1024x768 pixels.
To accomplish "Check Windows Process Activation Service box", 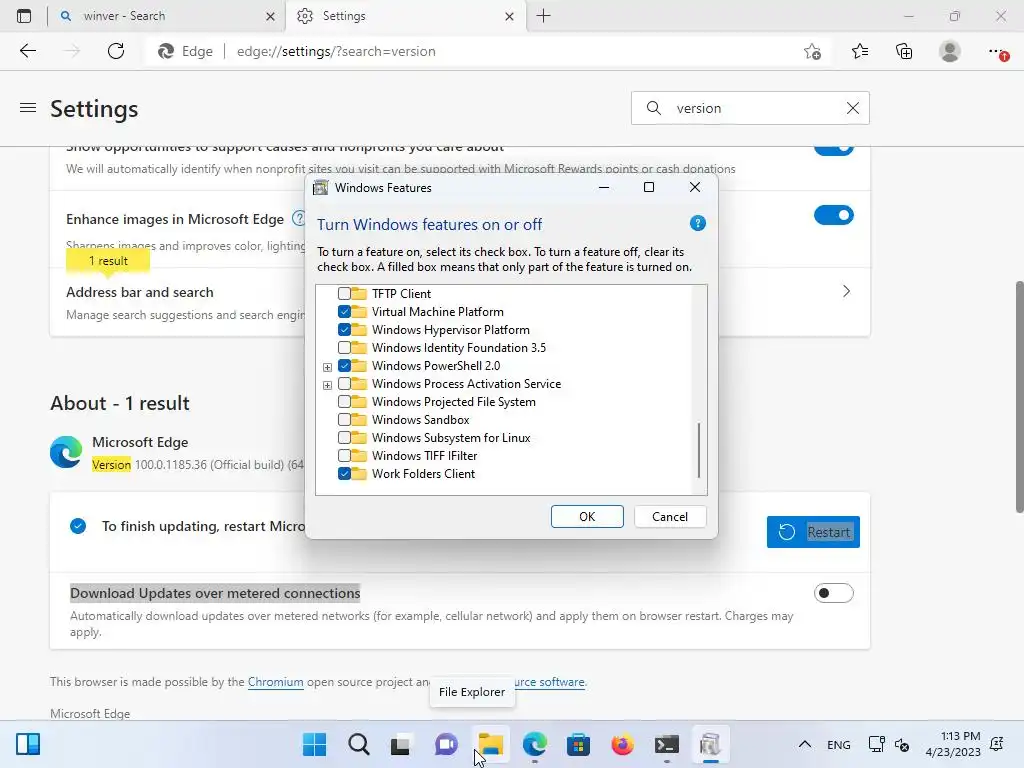I will 344,383.
